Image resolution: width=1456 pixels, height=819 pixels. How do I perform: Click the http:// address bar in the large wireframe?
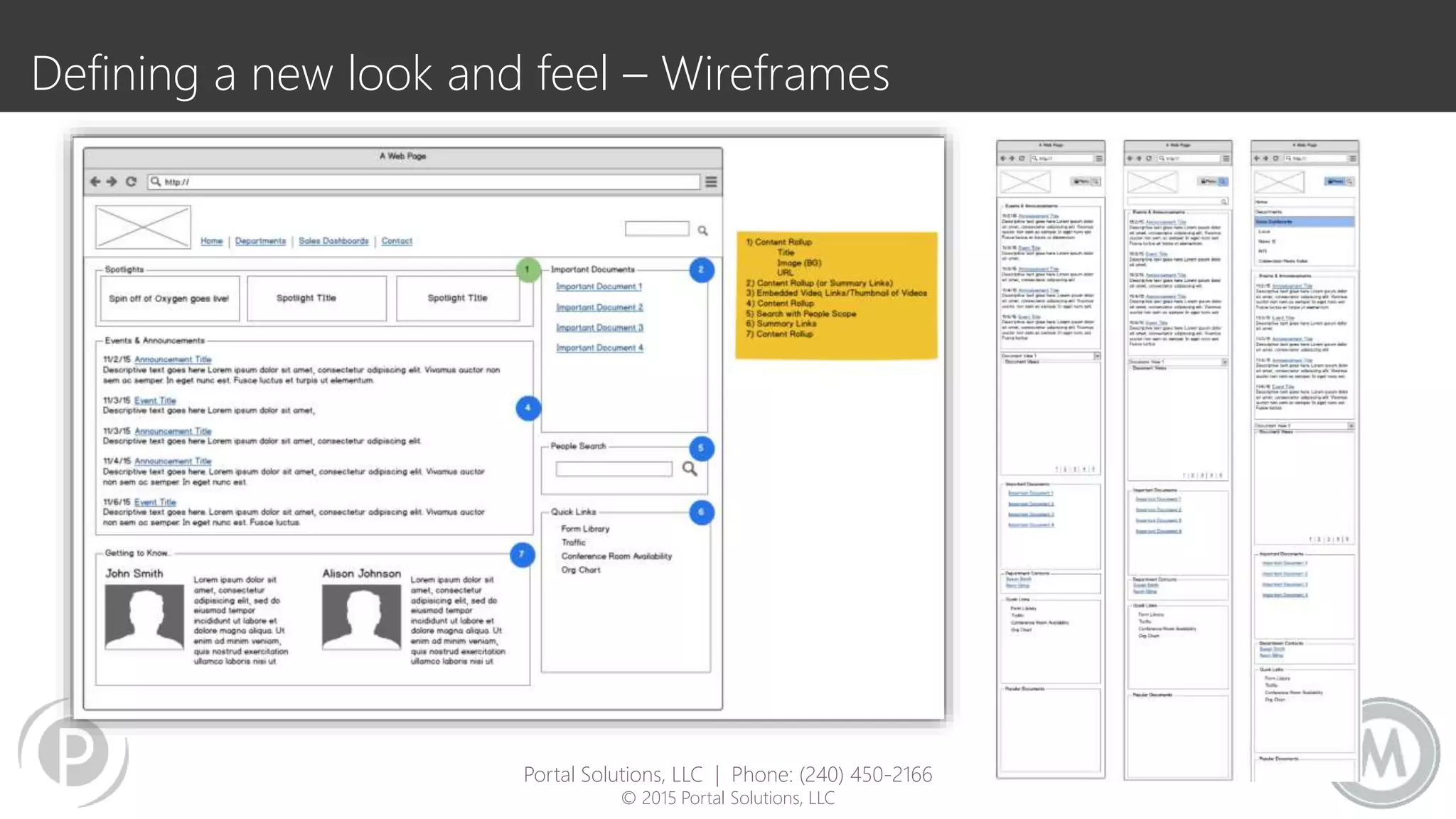click(424, 182)
